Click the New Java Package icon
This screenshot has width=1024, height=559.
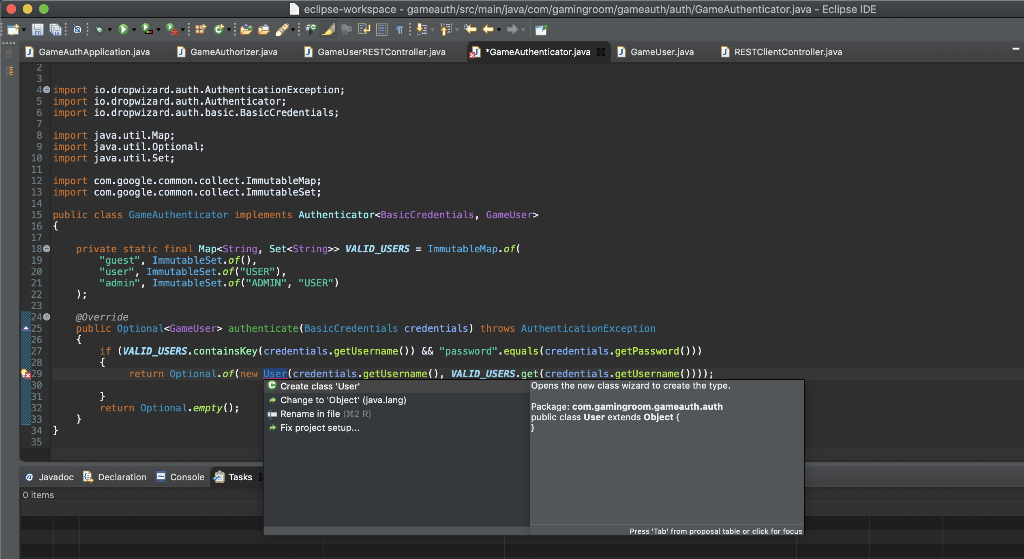point(200,30)
